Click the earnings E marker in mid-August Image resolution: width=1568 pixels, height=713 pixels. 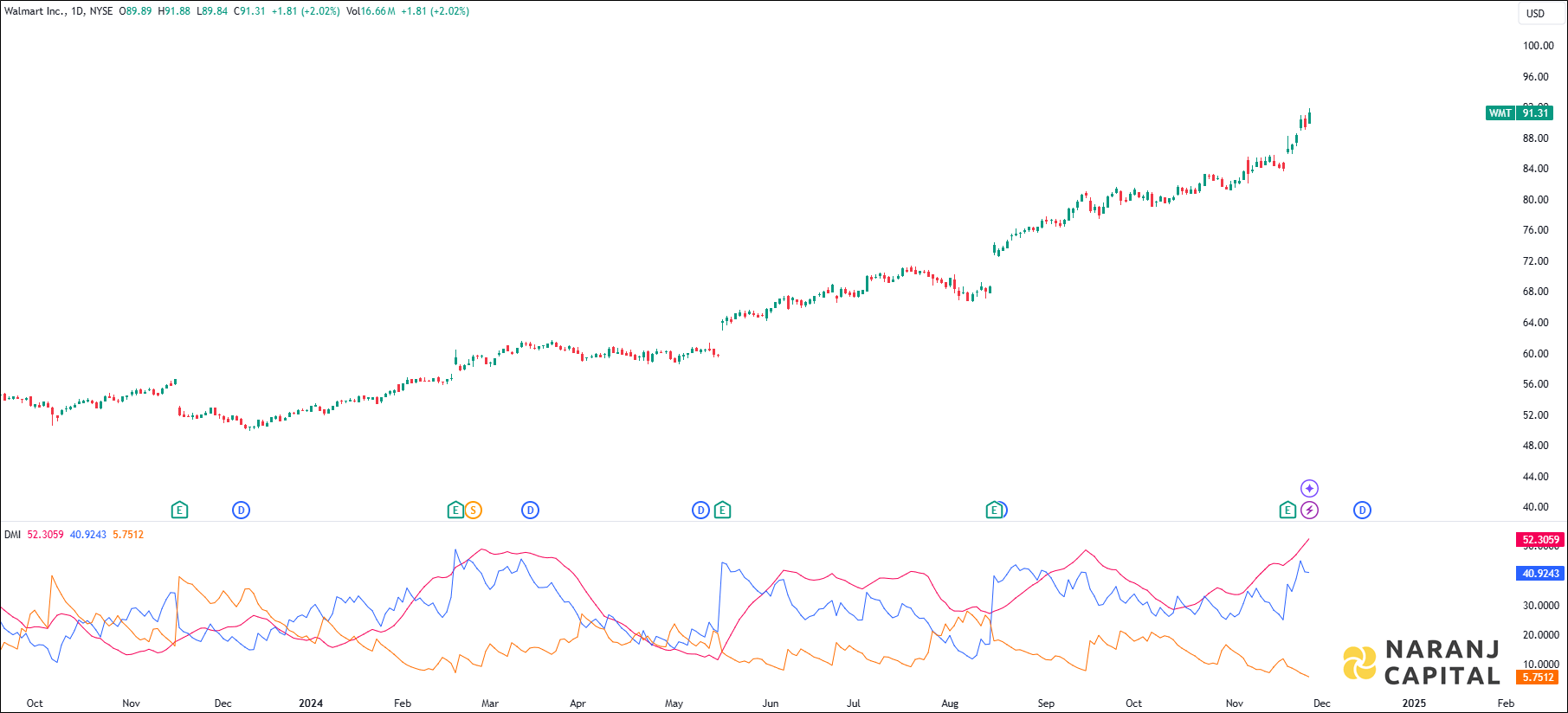click(994, 511)
